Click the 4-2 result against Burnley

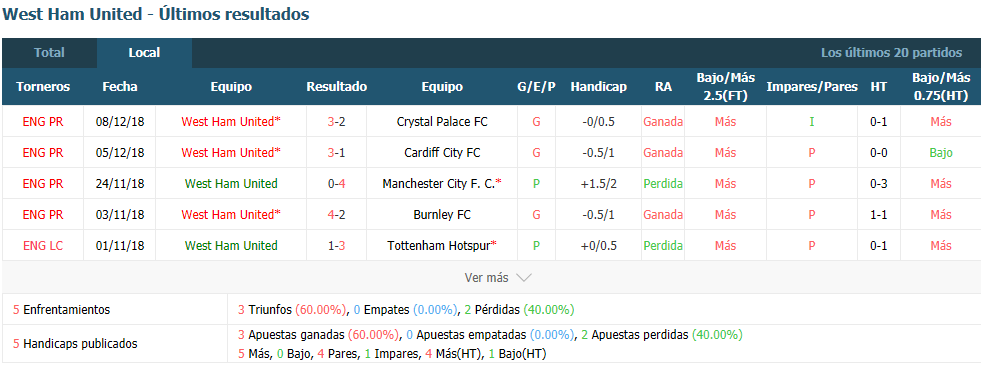pos(337,215)
